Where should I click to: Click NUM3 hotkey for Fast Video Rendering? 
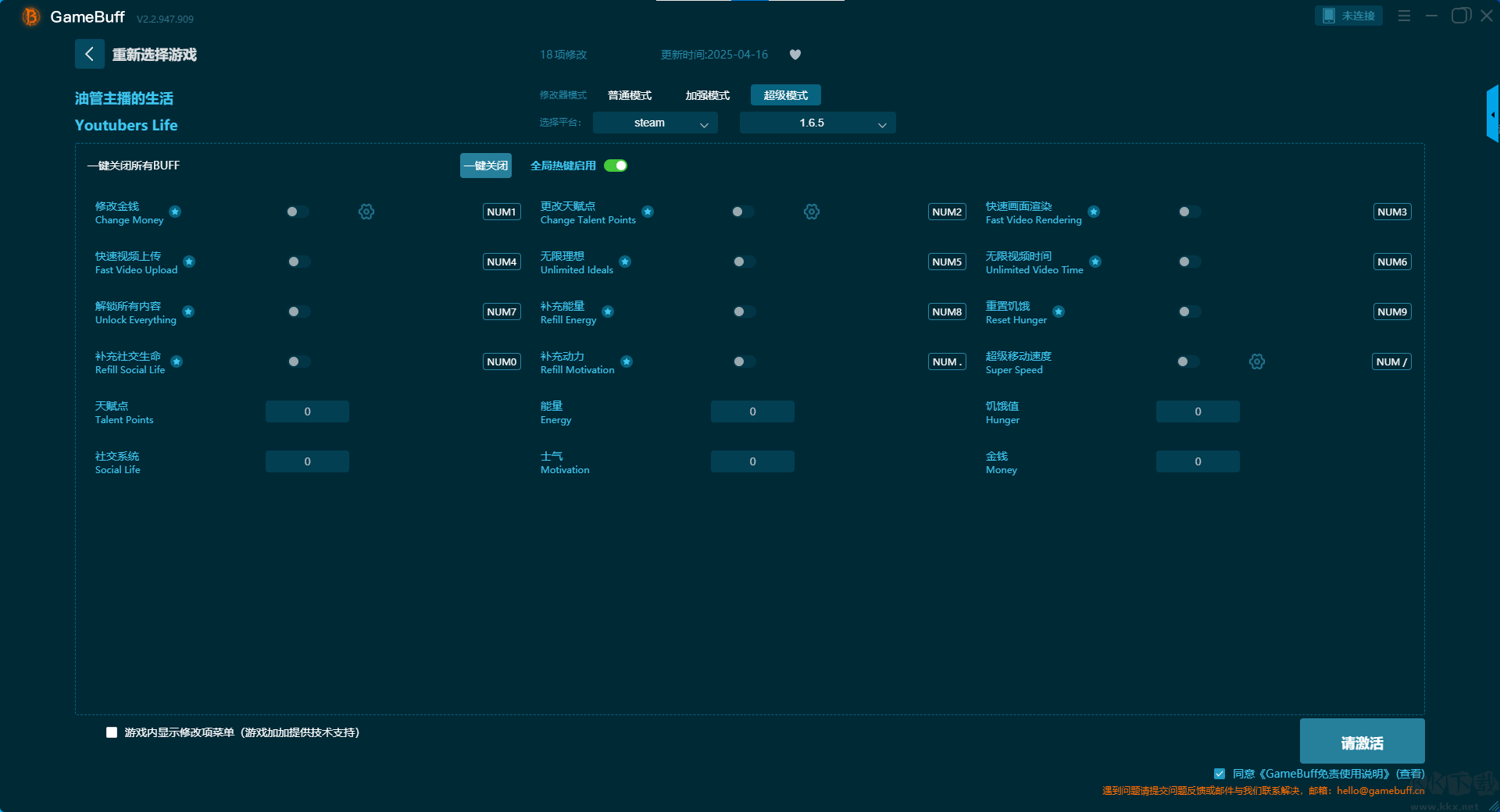pos(1392,212)
